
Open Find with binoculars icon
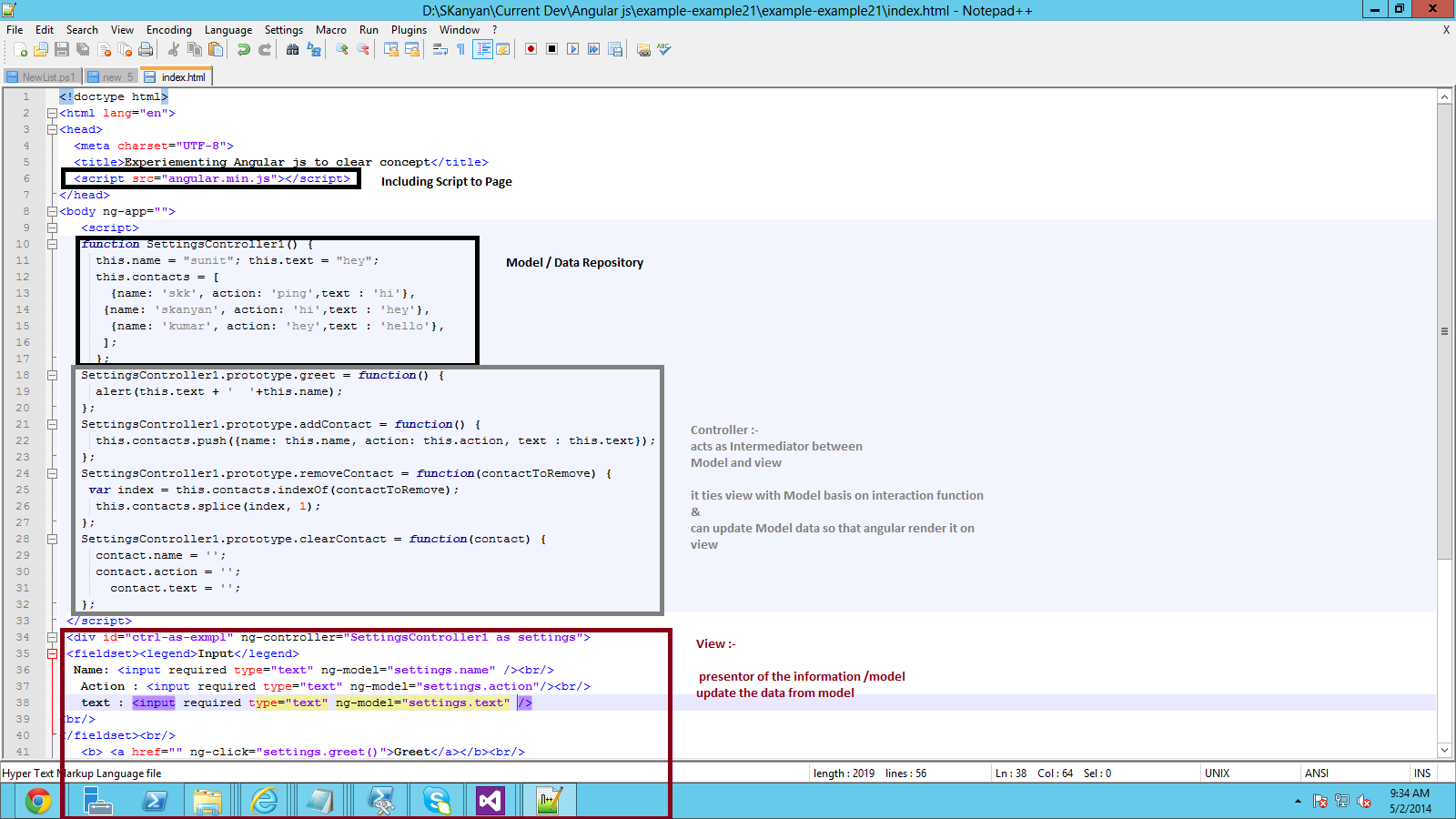293,50
